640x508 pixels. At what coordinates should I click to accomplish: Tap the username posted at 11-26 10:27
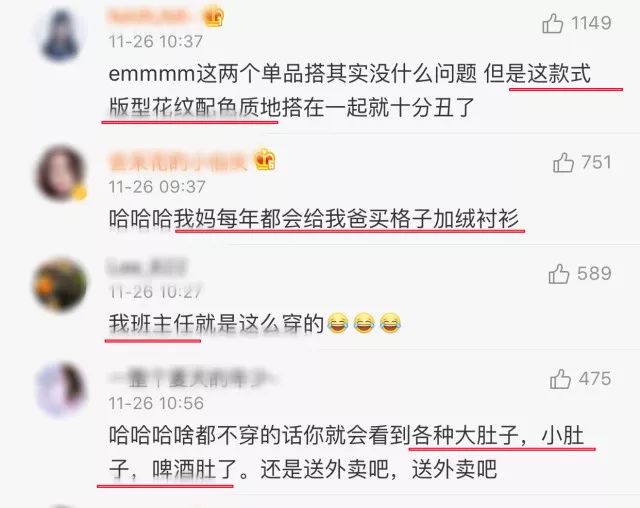(147, 267)
